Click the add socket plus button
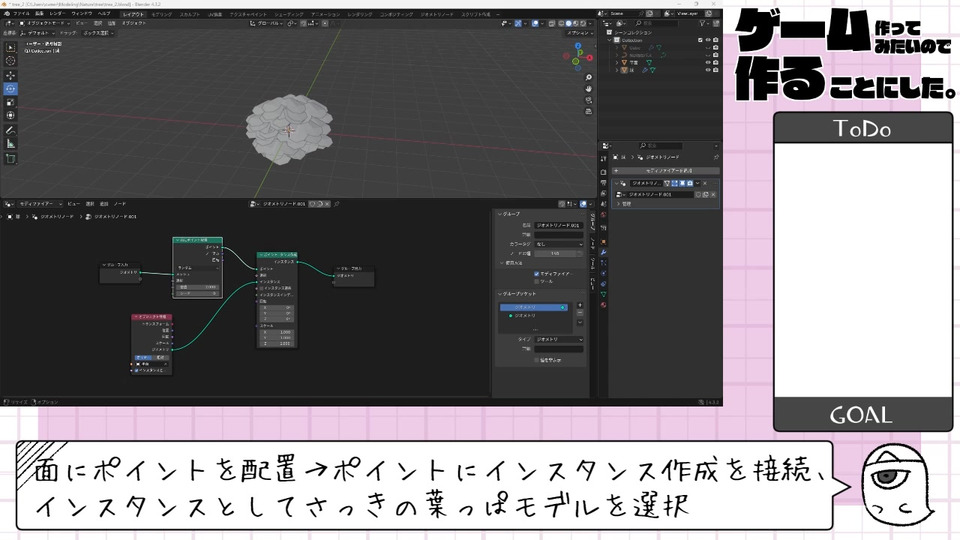Screen dimensions: 960x540 click(580, 305)
